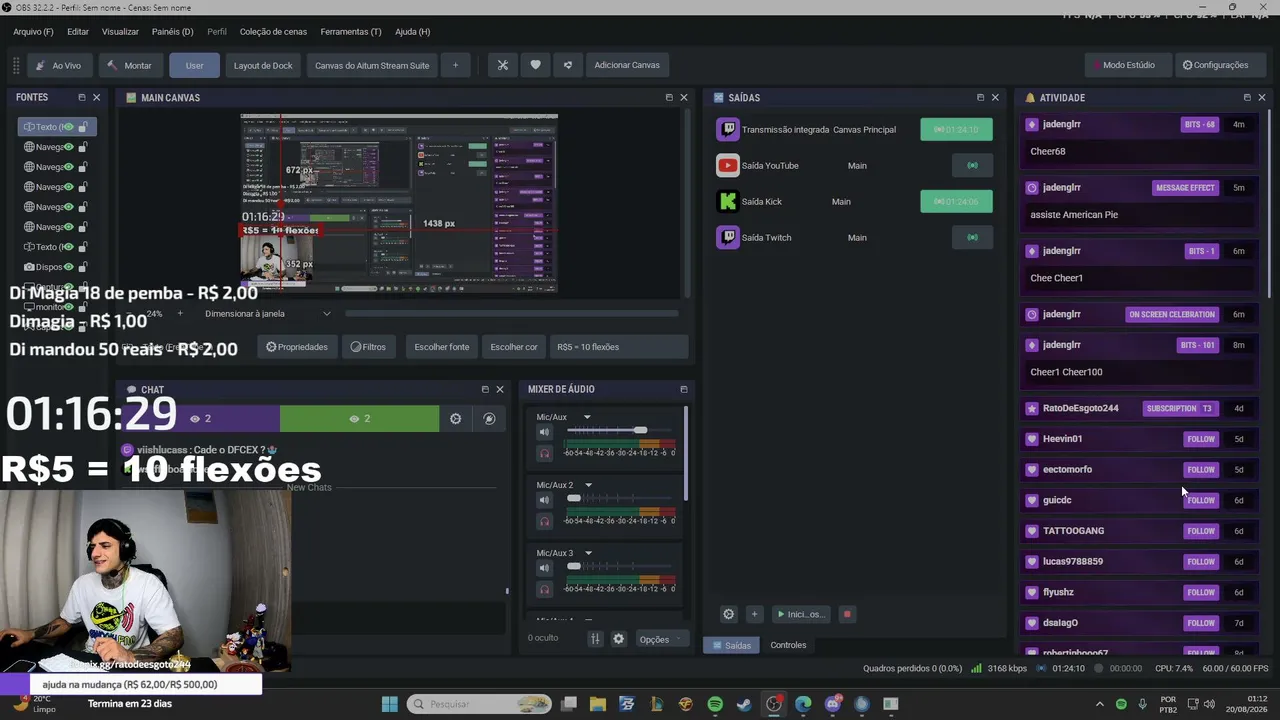The width and height of the screenshot is (1280, 720).
Task: Click the Adicionar Canvas button
Action: [627, 65]
